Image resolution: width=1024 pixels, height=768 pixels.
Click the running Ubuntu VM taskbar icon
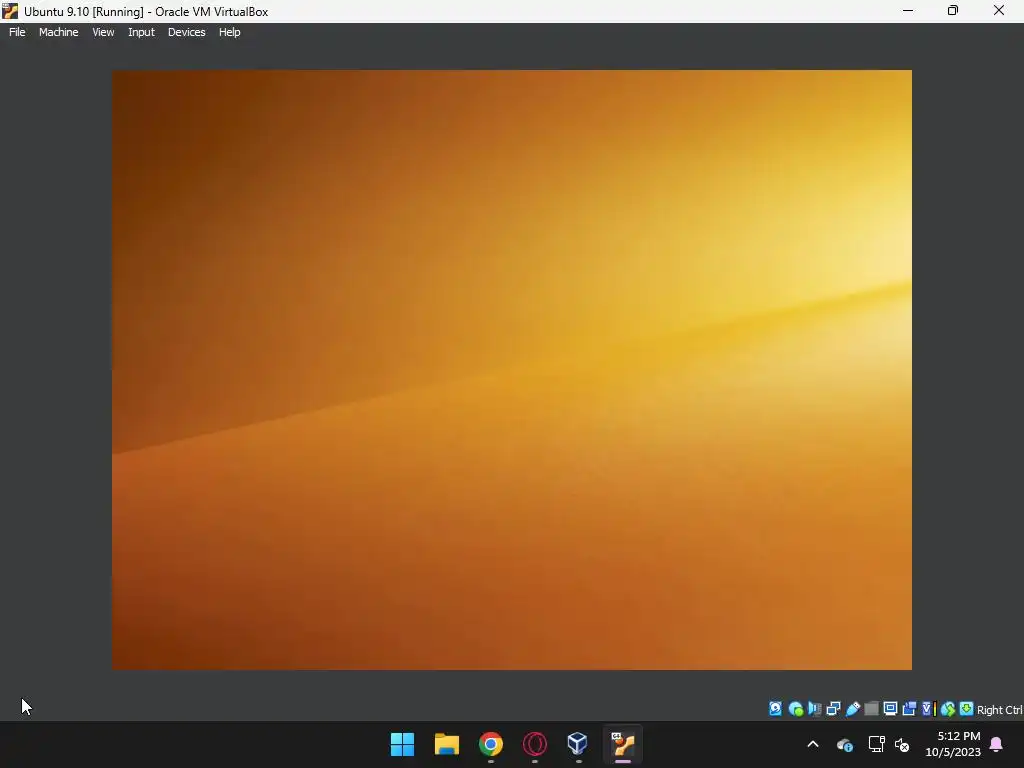623,744
